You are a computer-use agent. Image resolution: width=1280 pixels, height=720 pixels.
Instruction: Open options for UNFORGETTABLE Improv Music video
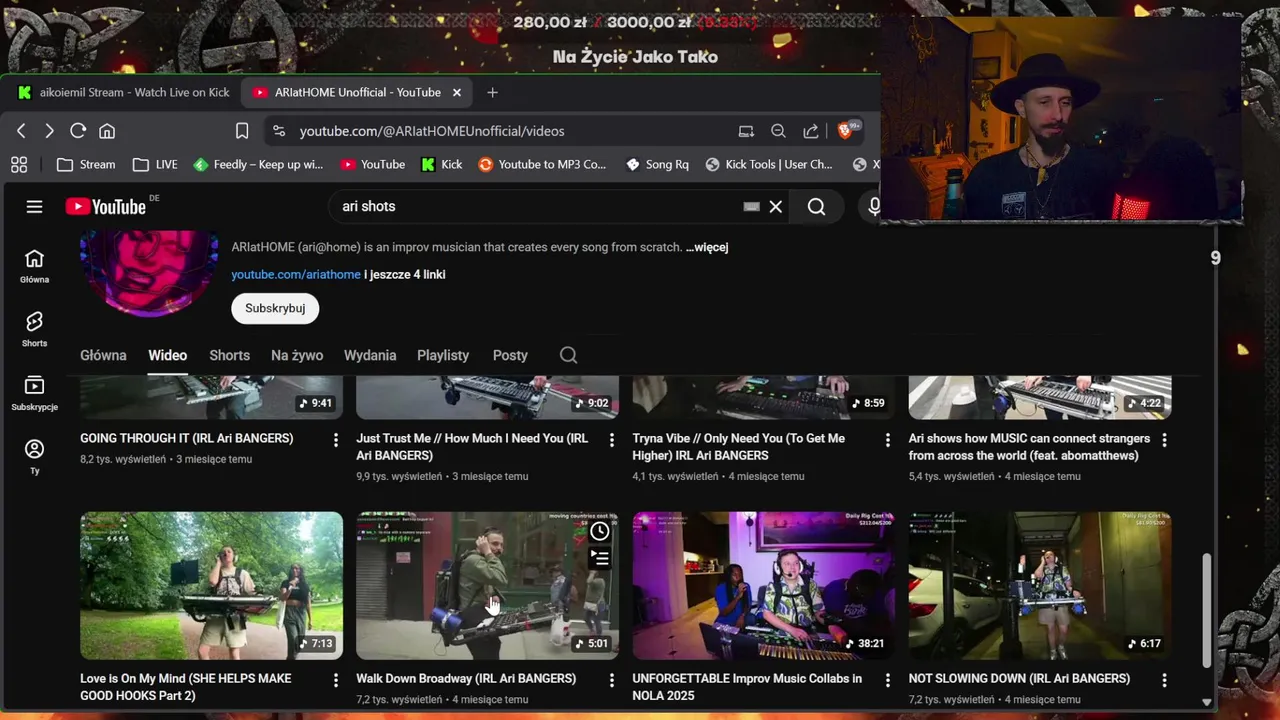[x=888, y=680]
